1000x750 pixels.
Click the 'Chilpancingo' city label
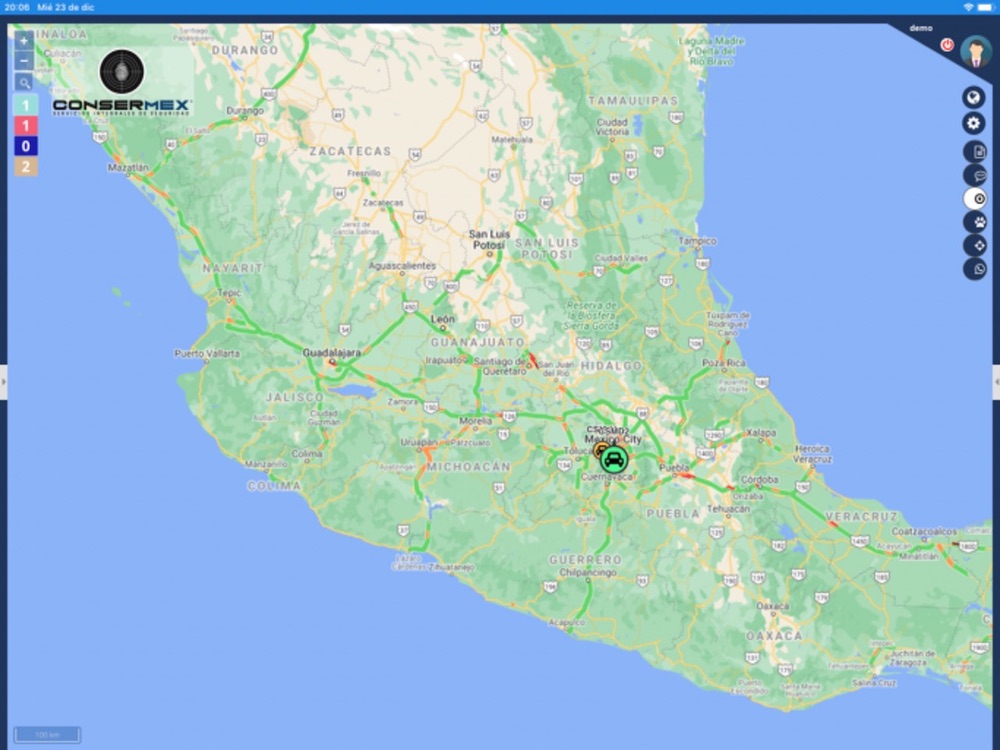tap(588, 573)
